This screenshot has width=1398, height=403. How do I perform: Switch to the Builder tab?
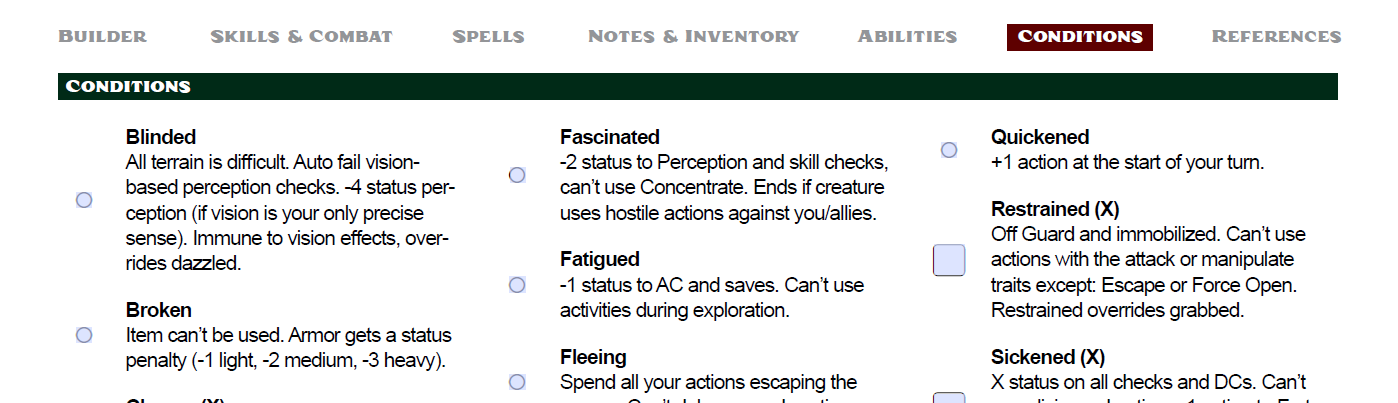coord(103,37)
